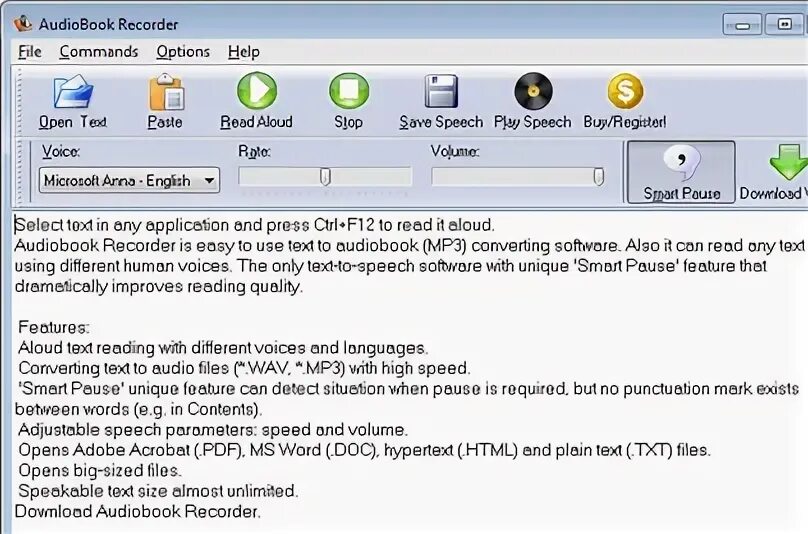Click 'Opens big-sized files.' line
The height and width of the screenshot is (534, 808).
(x=99, y=470)
